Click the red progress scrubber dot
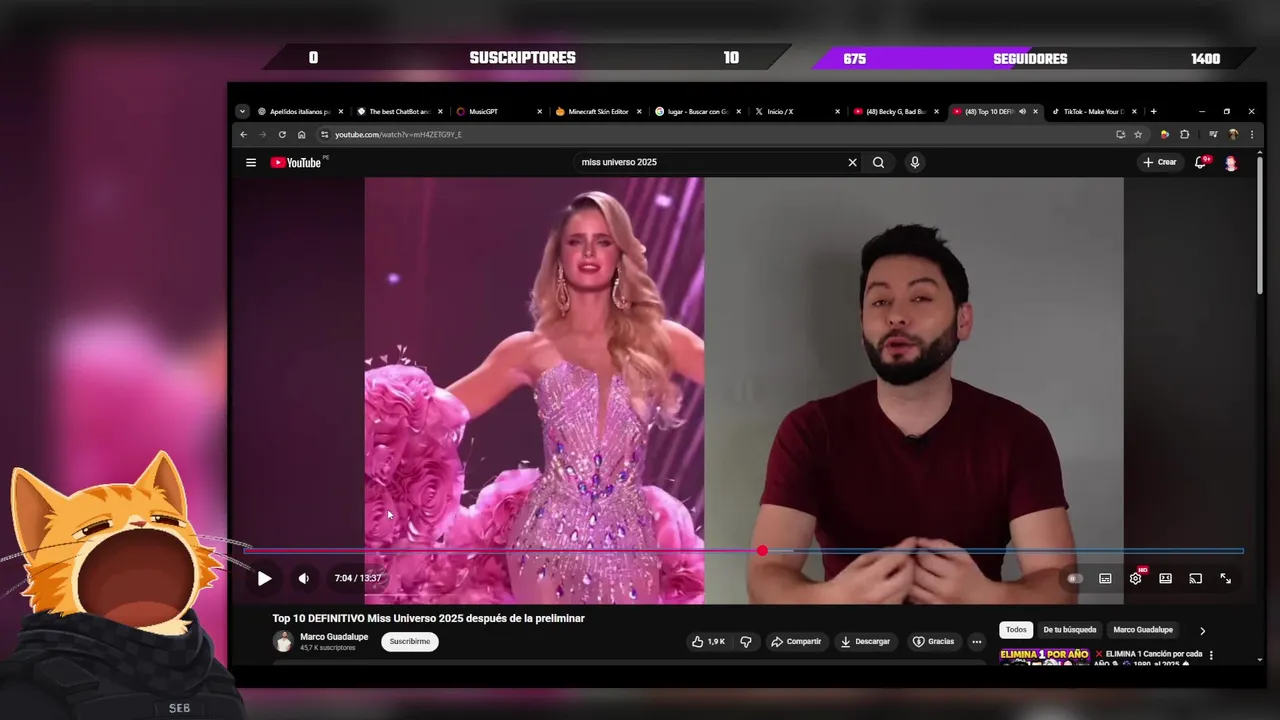The image size is (1280, 720). coord(762,551)
